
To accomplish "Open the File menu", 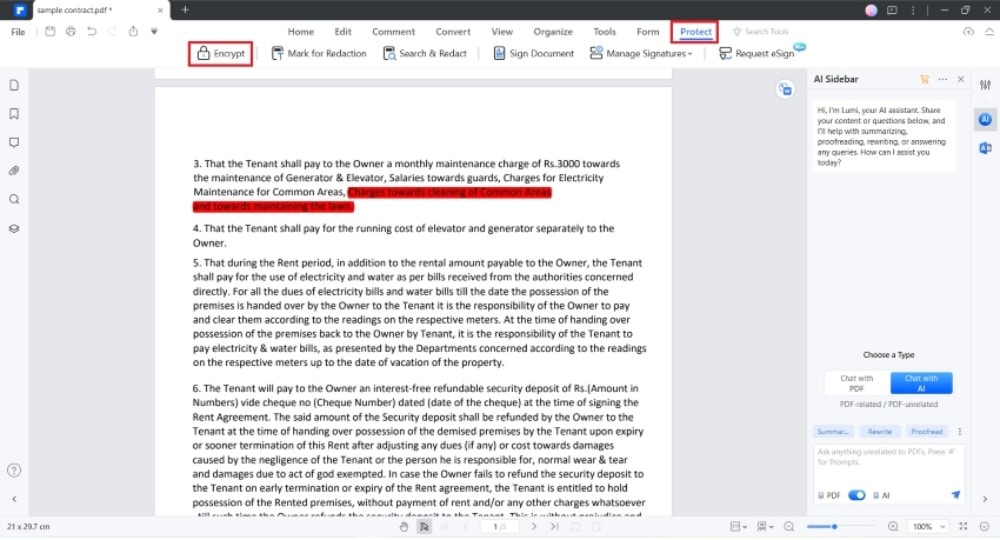I will click(18, 32).
